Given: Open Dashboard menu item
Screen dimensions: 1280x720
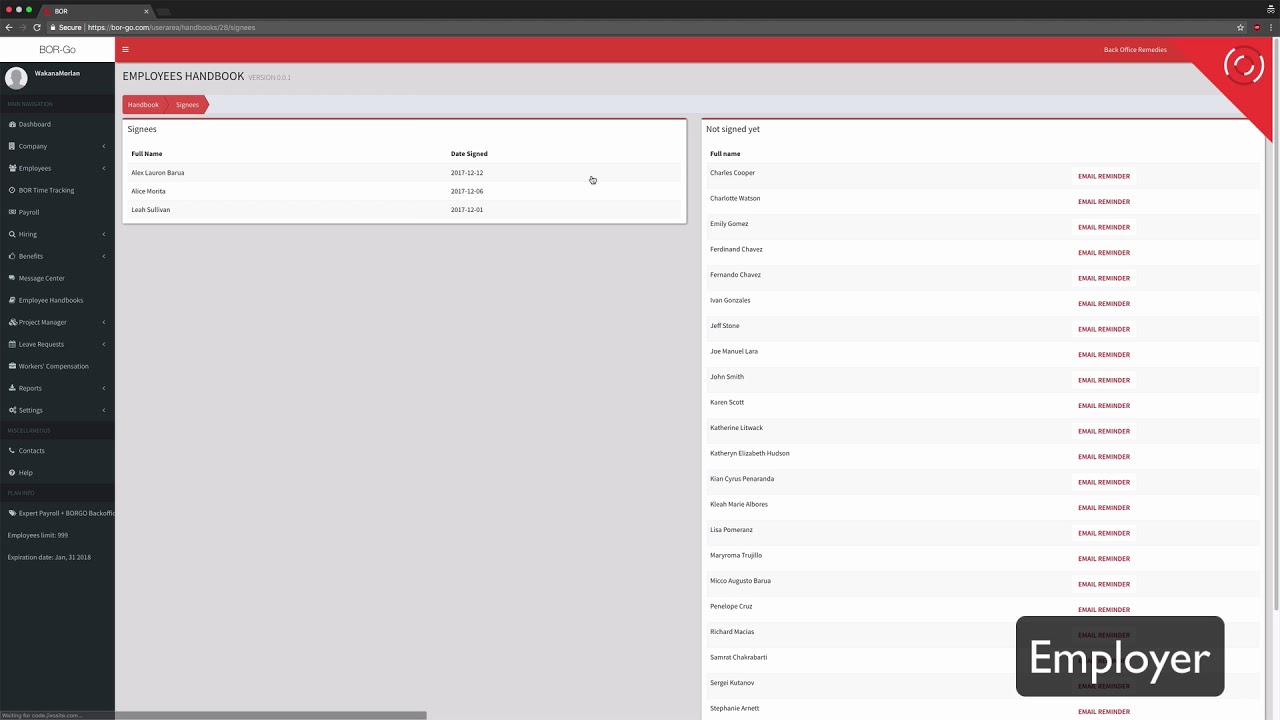Looking at the screenshot, I should [57, 124].
